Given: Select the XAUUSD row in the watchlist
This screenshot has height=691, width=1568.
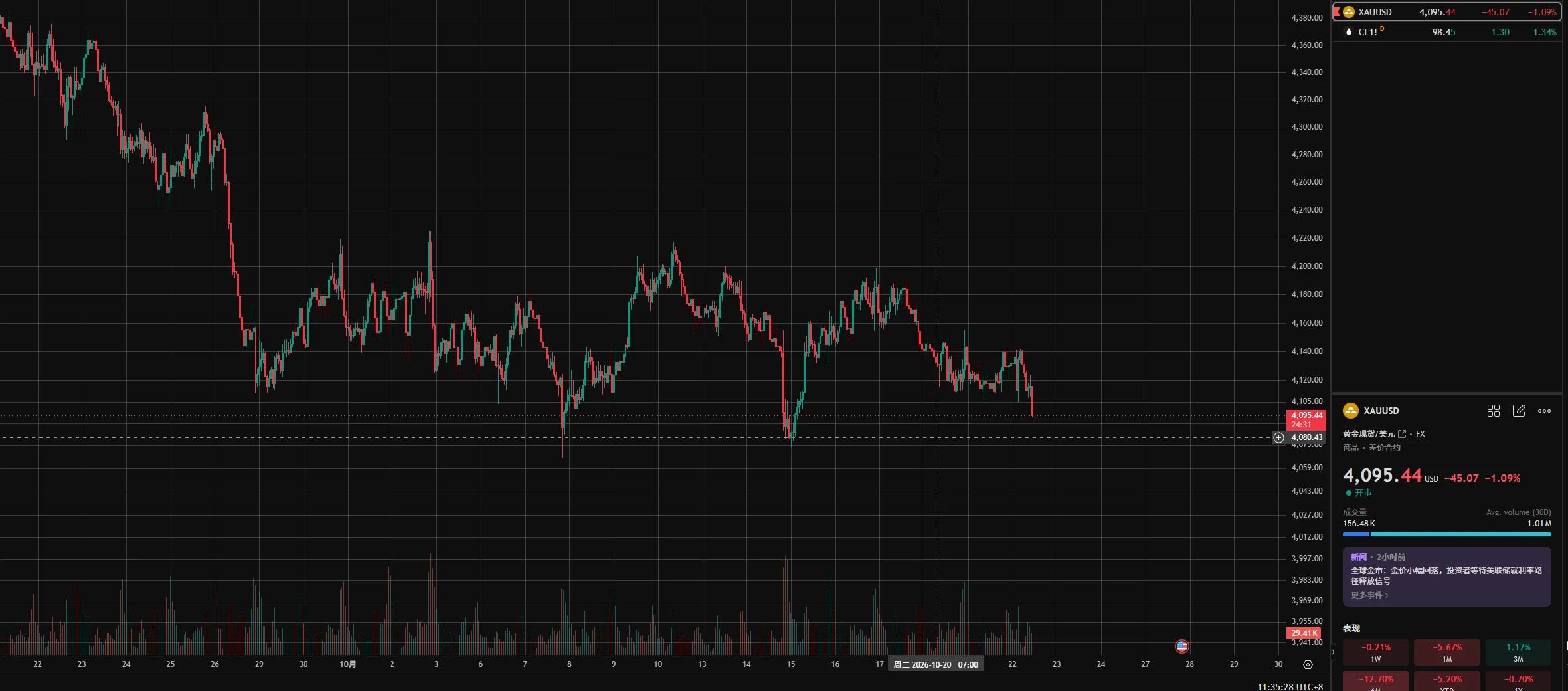Looking at the screenshot, I should (1447, 12).
